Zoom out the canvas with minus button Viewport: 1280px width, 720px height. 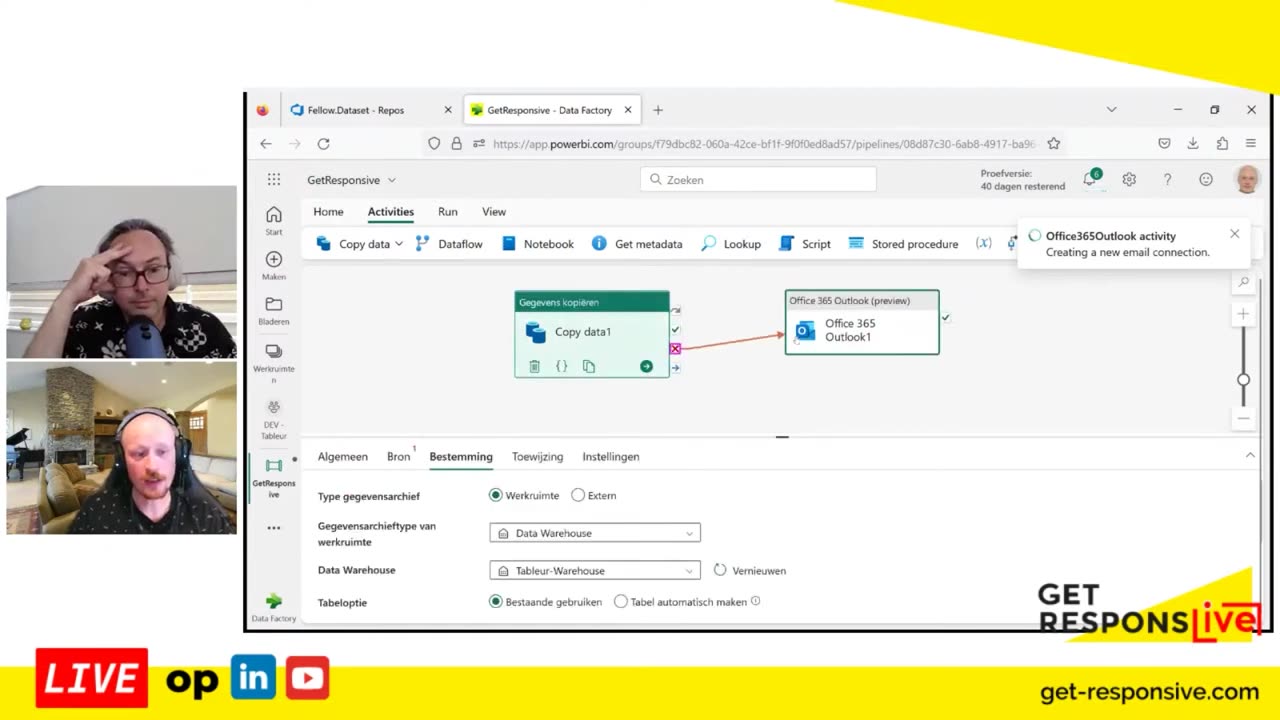click(1244, 418)
